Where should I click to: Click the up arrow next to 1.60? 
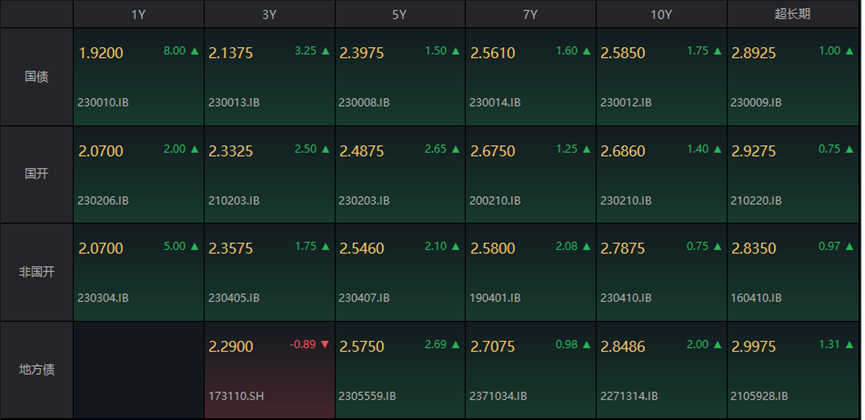(586, 51)
